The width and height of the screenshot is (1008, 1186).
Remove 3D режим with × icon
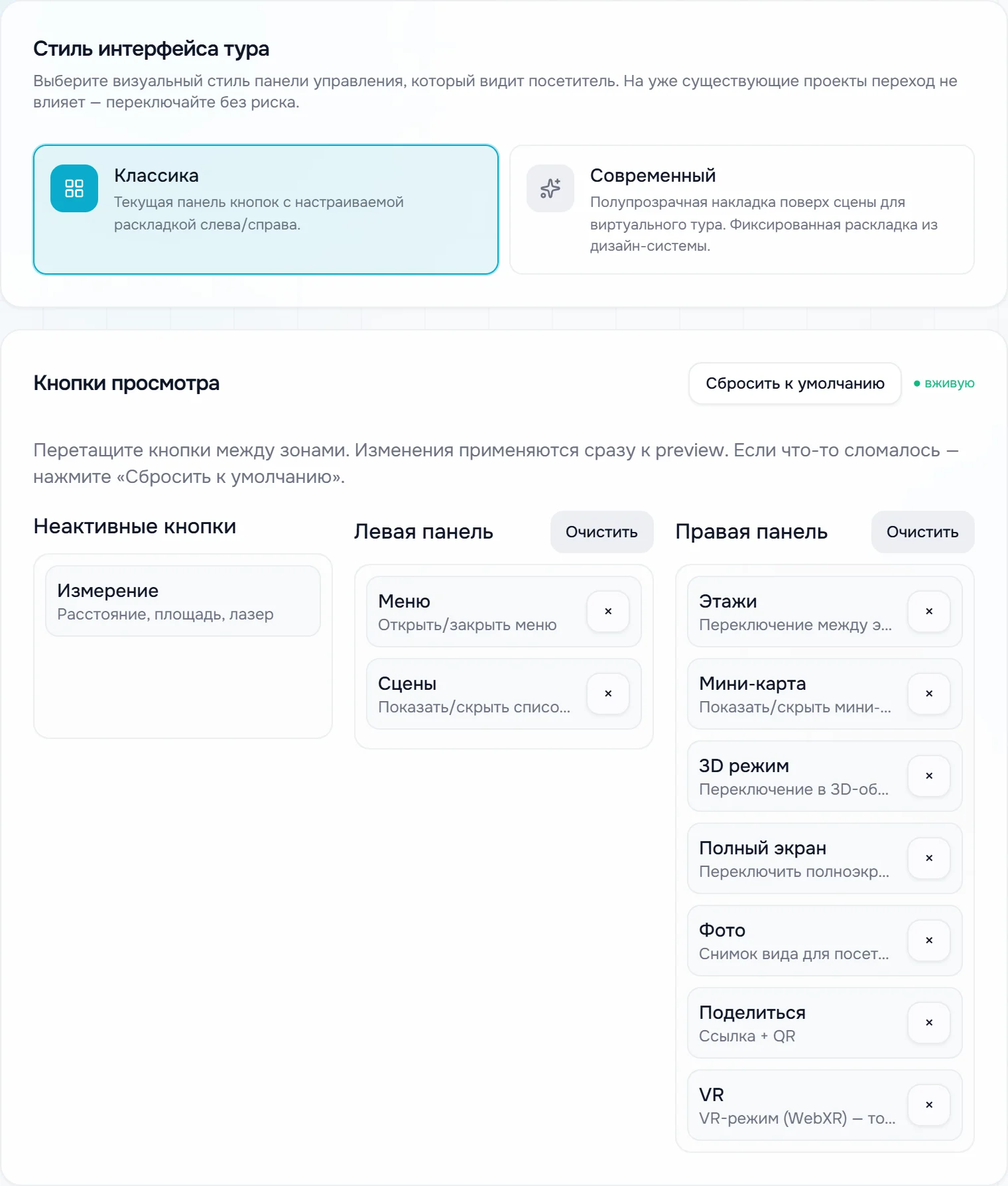[x=929, y=776]
